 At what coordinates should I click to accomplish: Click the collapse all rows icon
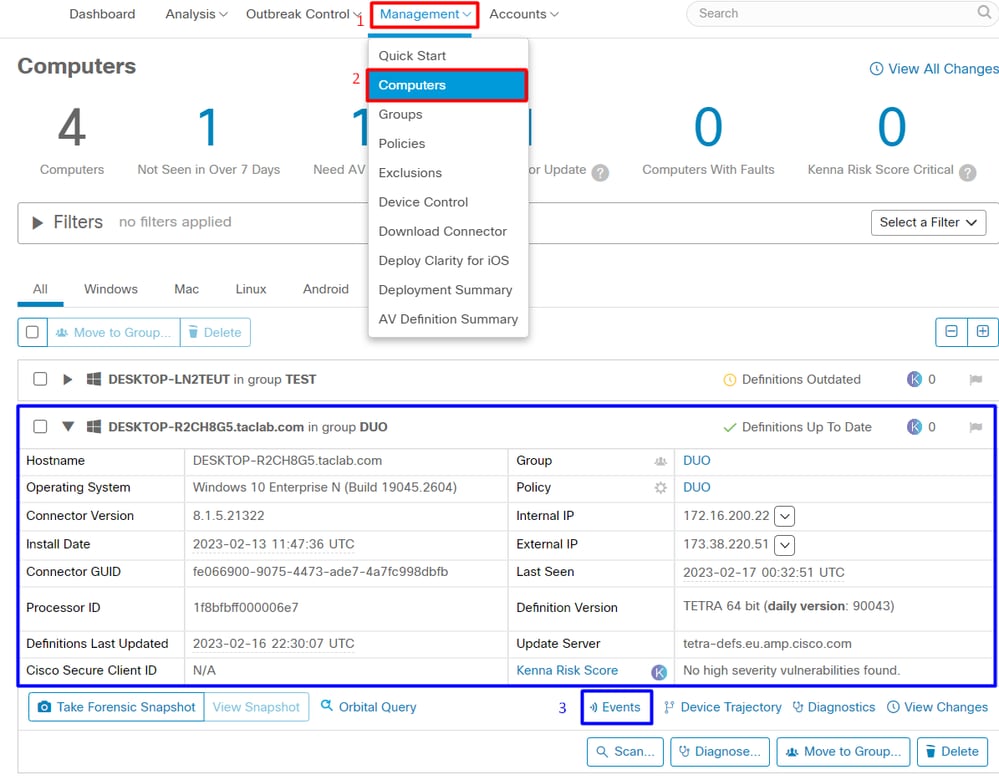pyautogui.click(x=951, y=331)
